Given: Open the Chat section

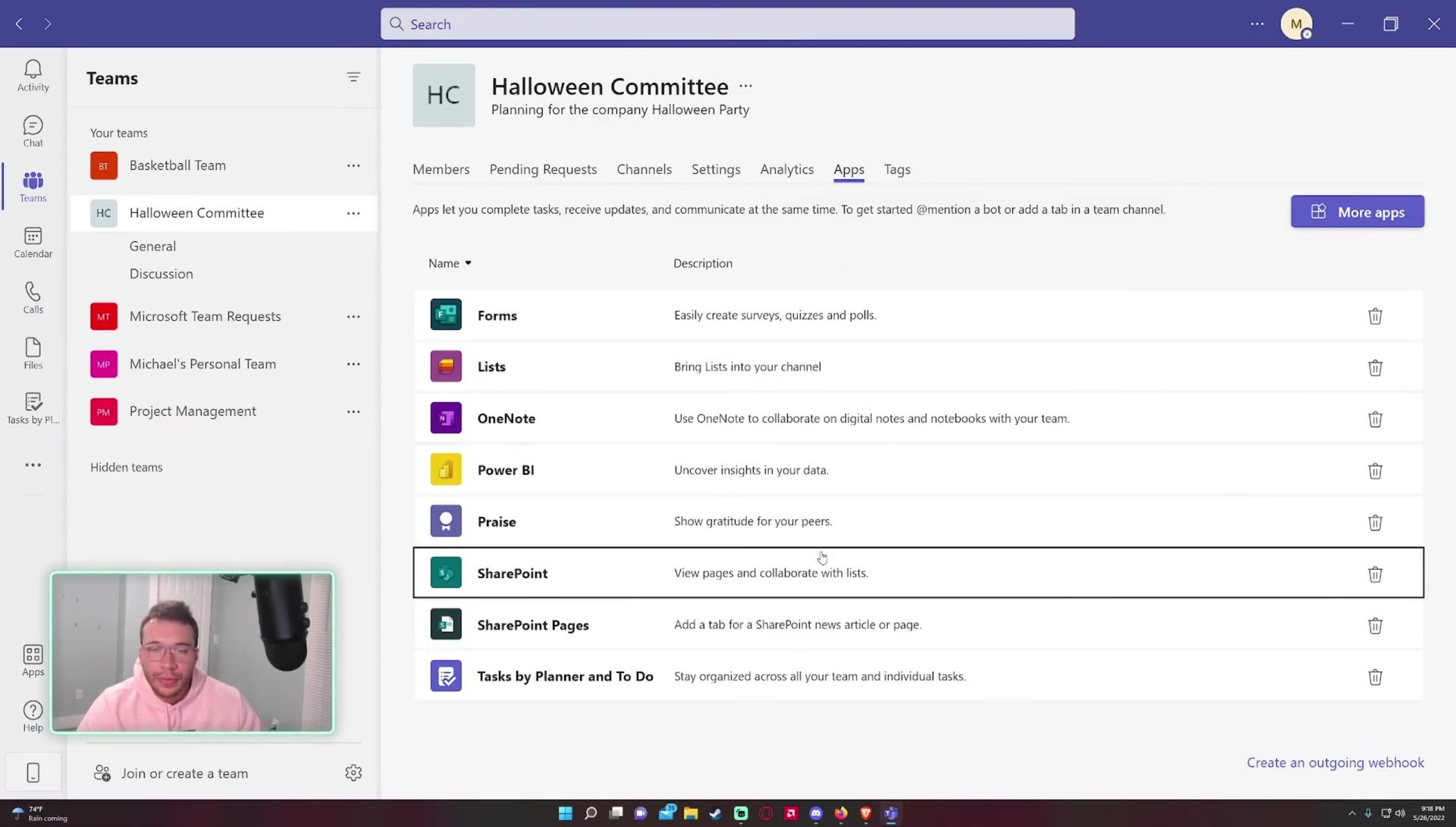Looking at the screenshot, I should 33,131.
